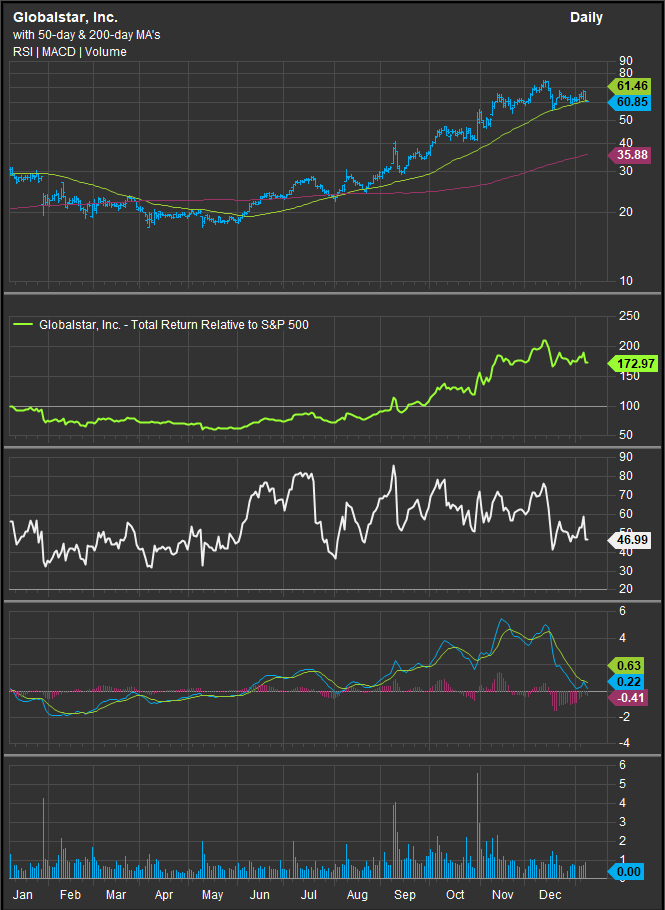Viewport: 665px width, 910px height.
Task: Click the Dec month axis label
Action: coord(550,895)
